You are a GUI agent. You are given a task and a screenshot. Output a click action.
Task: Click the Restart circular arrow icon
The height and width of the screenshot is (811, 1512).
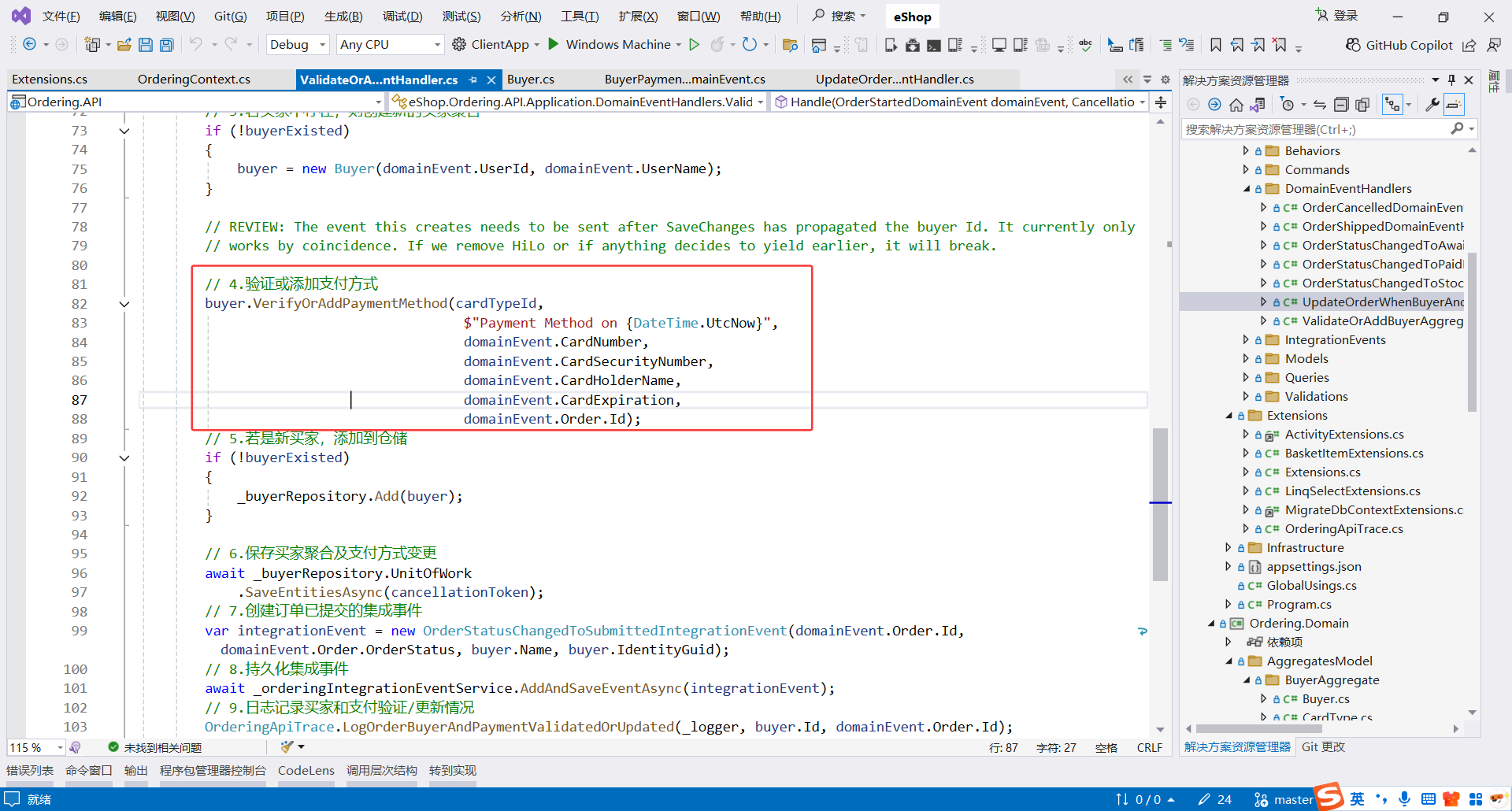coord(750,44)
